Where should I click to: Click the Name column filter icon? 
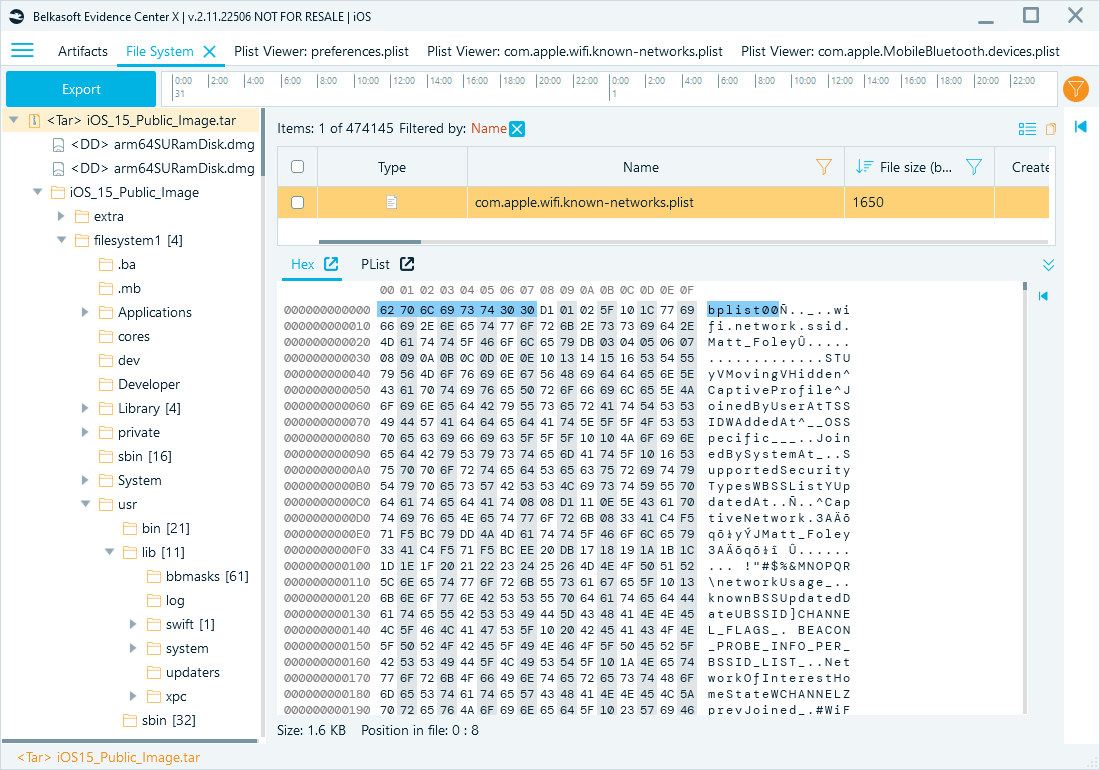(824, 167)
